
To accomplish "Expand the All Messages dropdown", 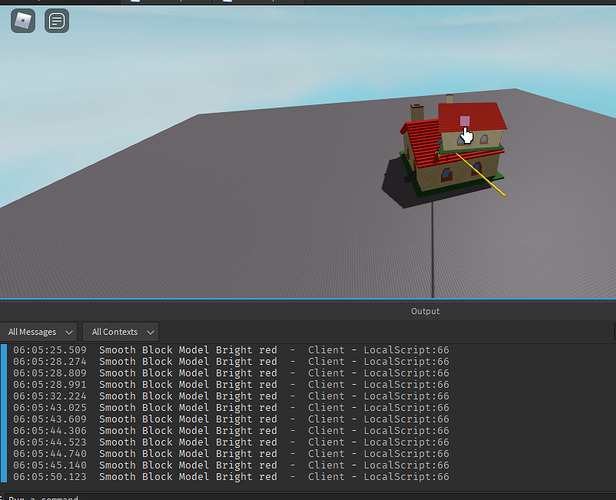I will point(39,332).
